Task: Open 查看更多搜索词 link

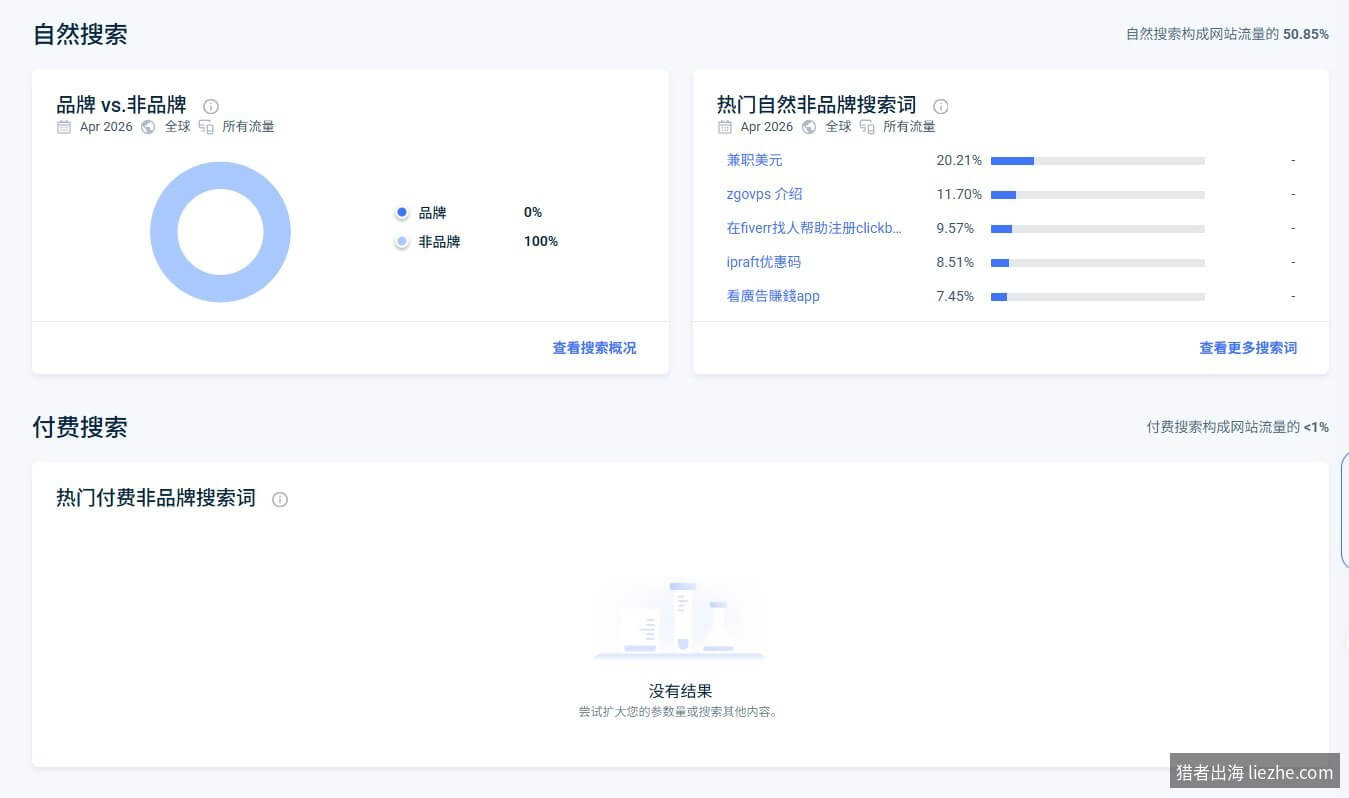Action: [1248, 348]
